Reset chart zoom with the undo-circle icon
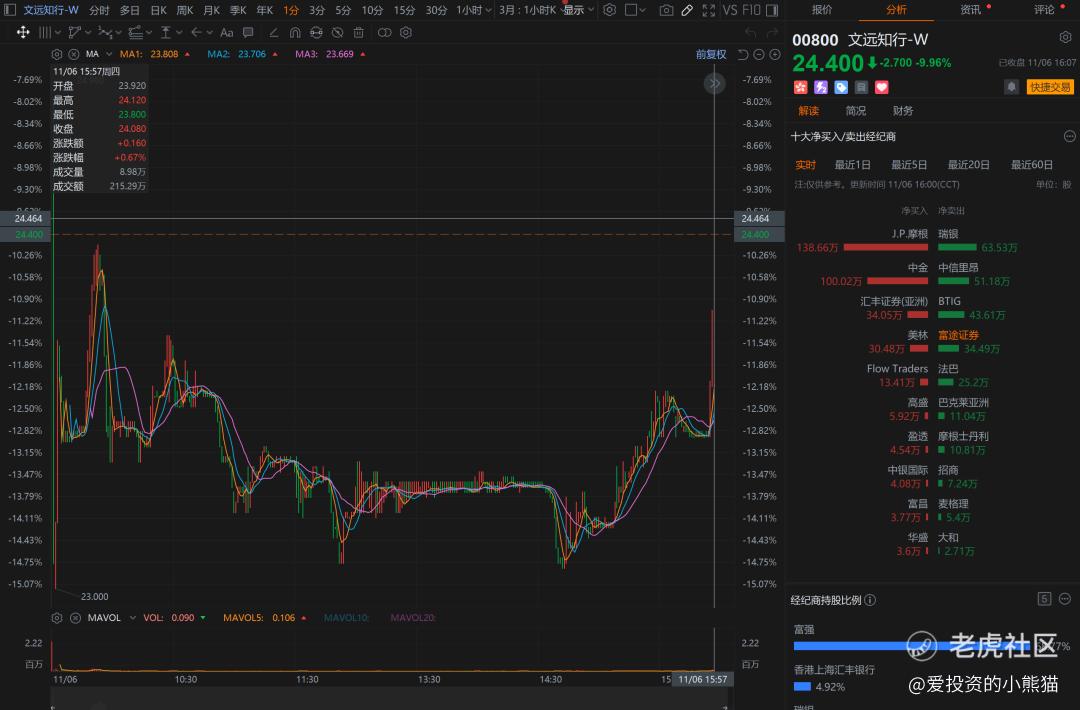The image size is (1080, 710). 742,54
